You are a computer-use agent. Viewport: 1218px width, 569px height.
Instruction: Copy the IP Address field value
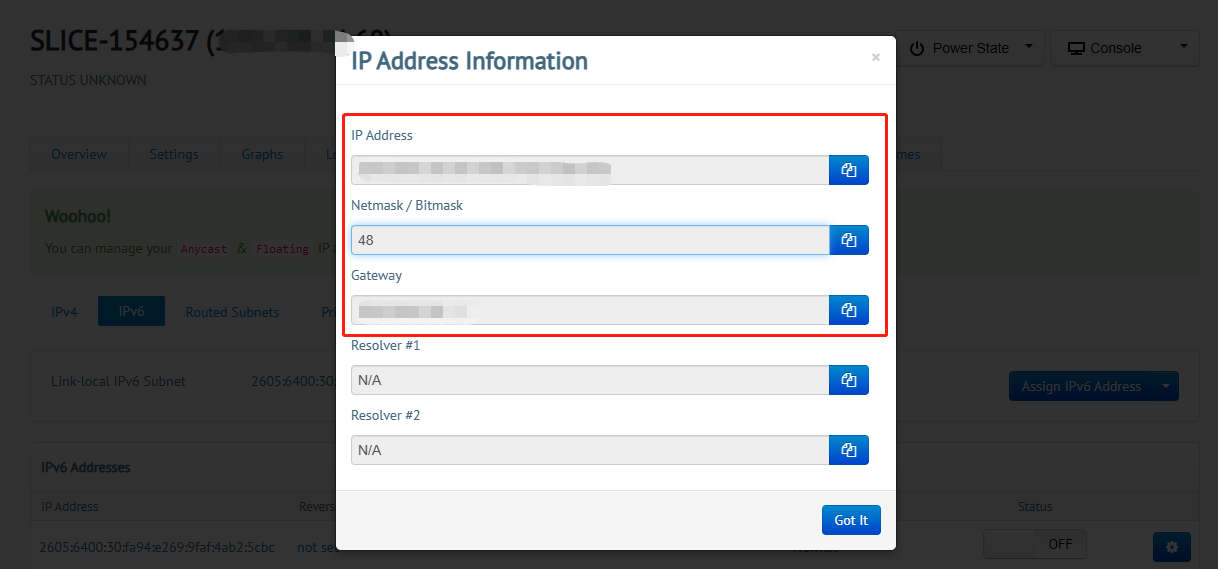[849, 170]
